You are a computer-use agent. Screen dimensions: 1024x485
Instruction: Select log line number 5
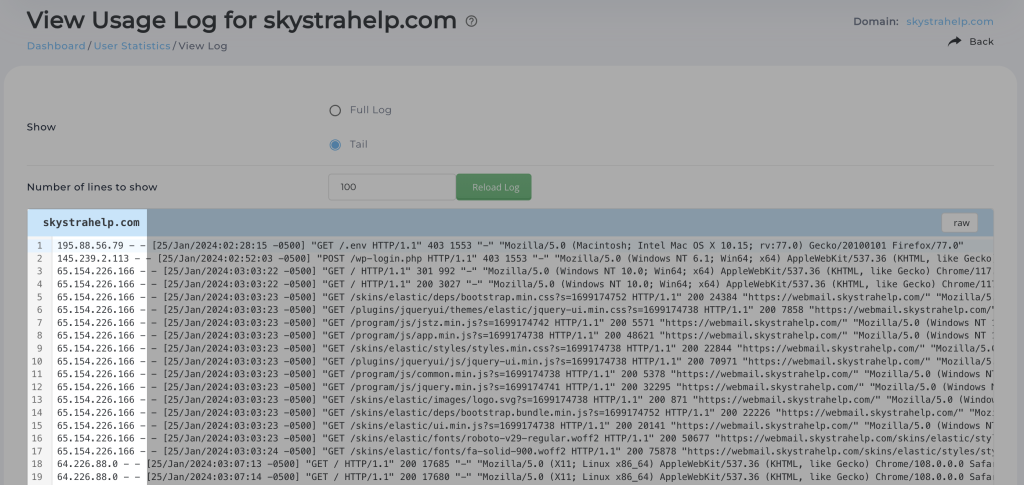tap(40, 297)
